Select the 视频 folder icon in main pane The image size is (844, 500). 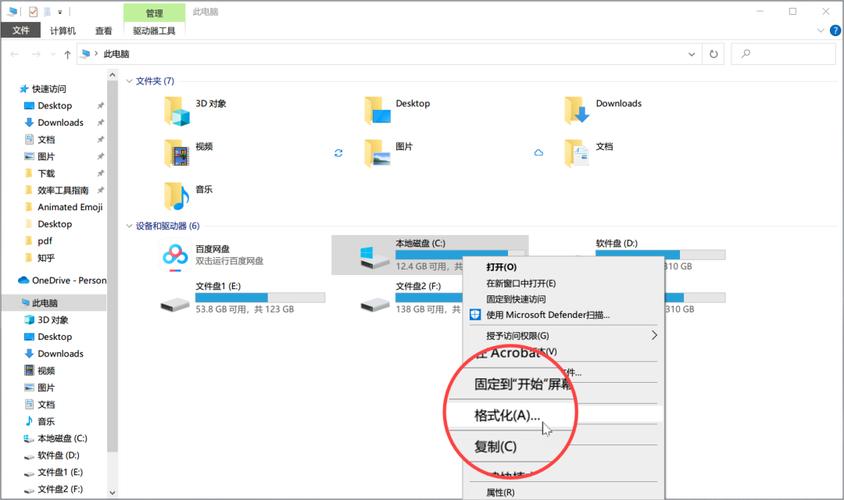(176, 152)
